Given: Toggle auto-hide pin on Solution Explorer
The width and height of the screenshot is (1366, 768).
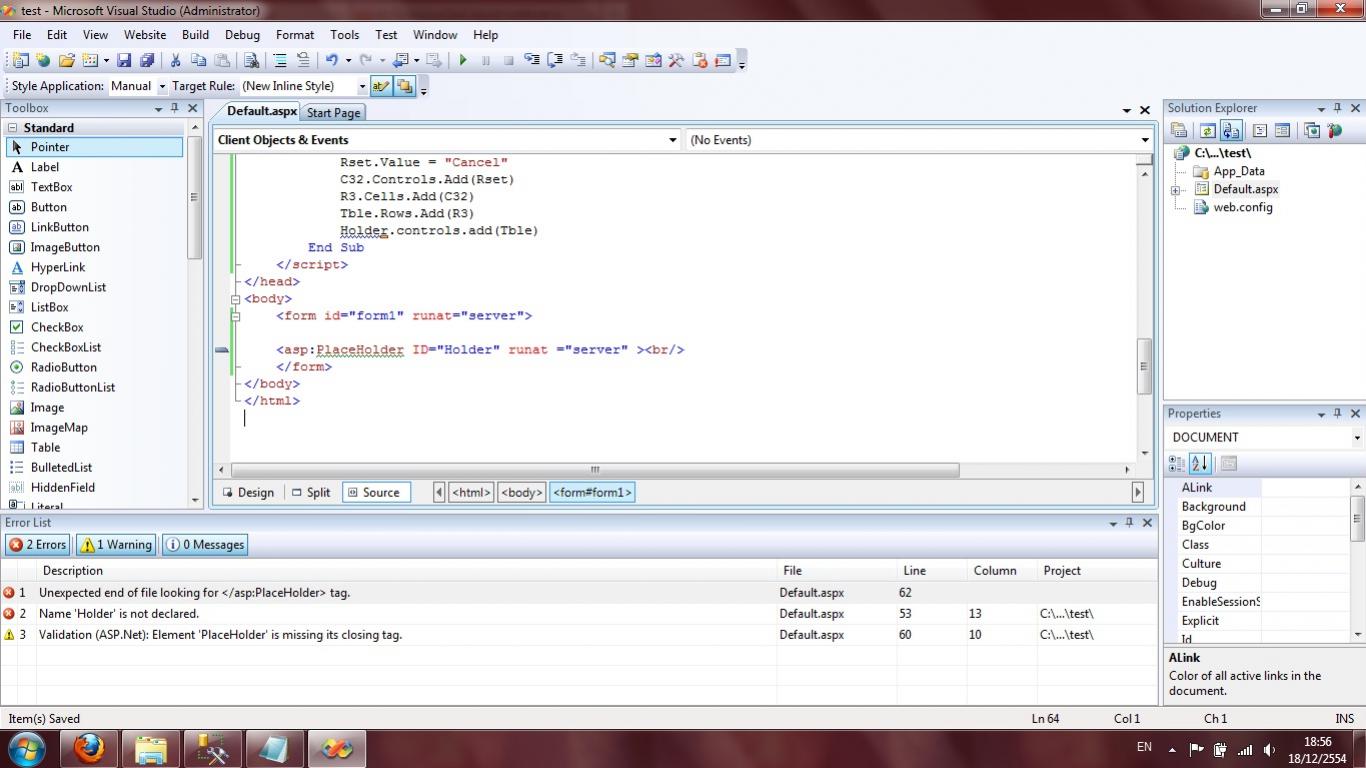Looking at the screenshot, I should point(1337,108).
